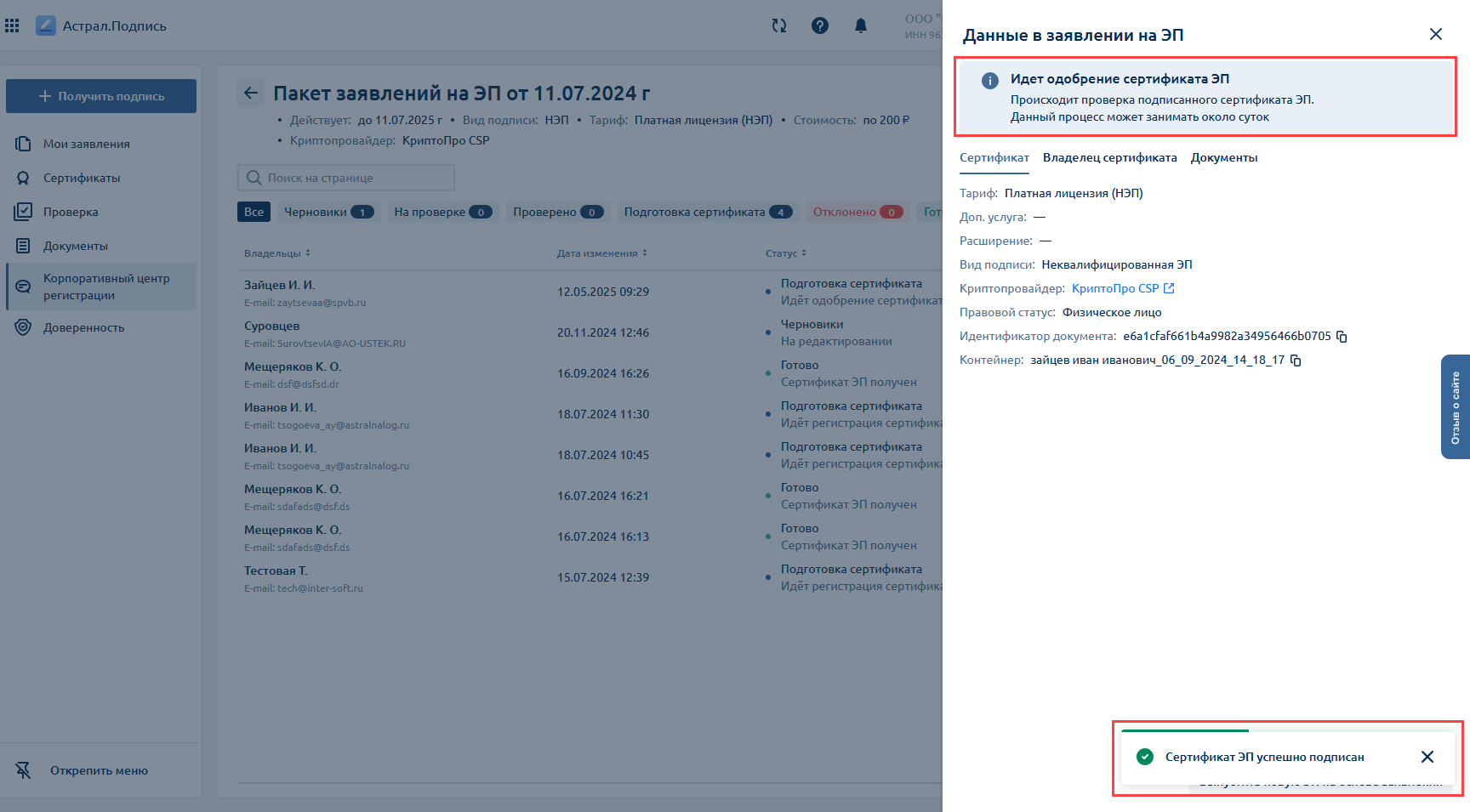Click the info icon in approval banner
This screenshot has width=1470, height=812.
click(990, 81)
